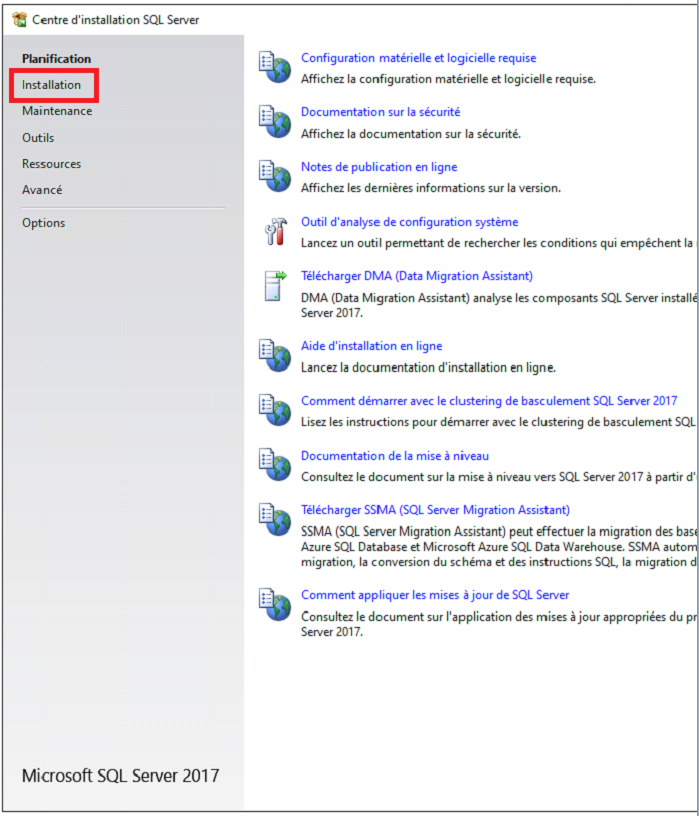Viewport: 699px width, 816px height.
Task: Click icon next to Documentation sur la sécurité
Action: tap(274, 121)
